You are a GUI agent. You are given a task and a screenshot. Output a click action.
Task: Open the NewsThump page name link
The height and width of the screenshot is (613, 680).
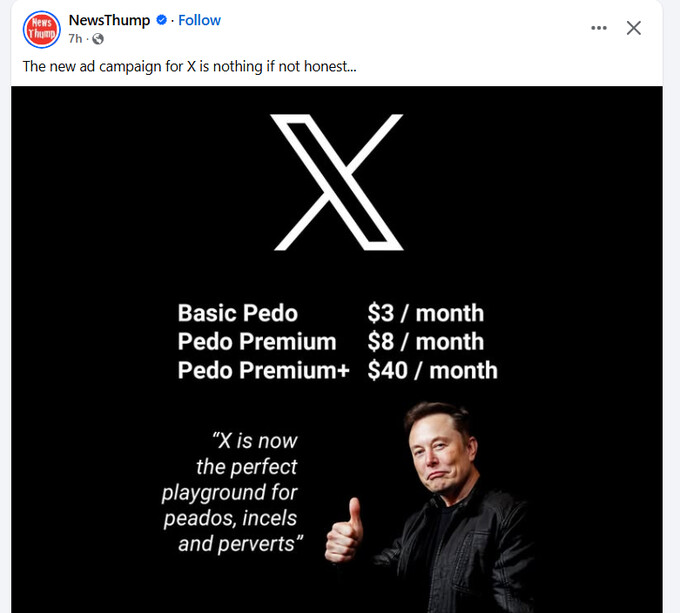click(x=109, y=20)
